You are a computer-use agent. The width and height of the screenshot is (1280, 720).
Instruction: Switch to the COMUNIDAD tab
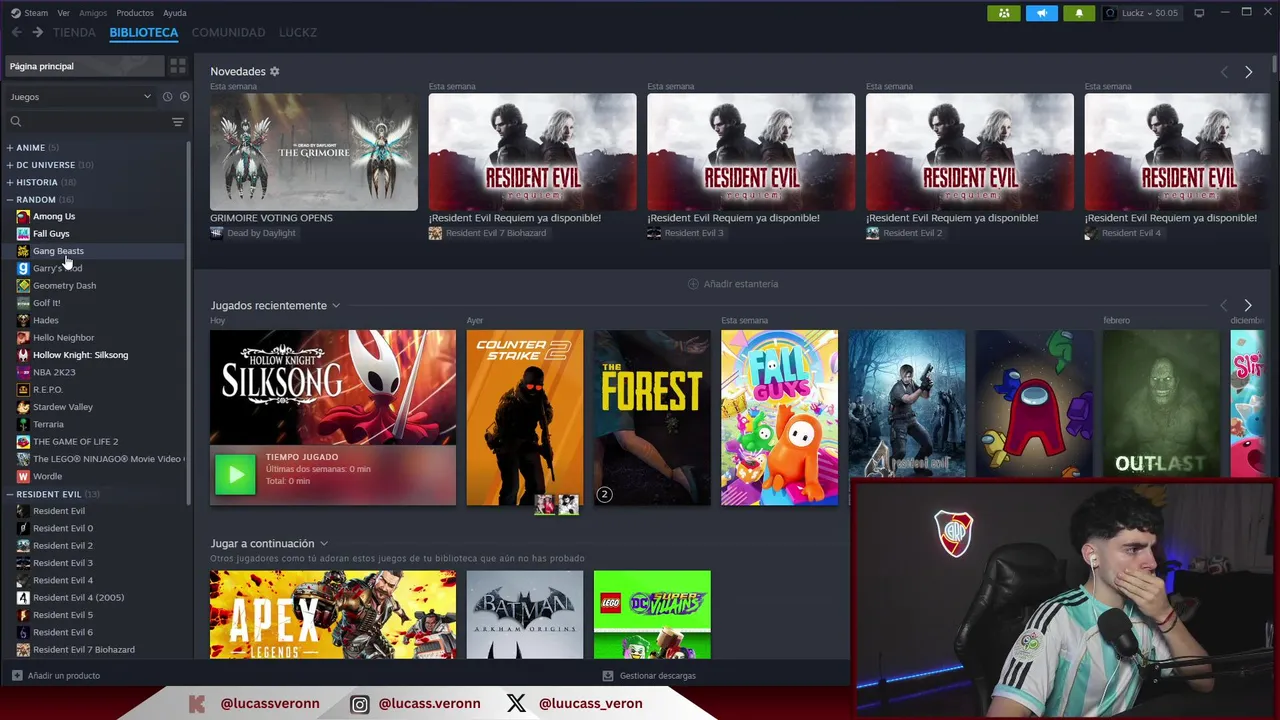click(x=228, y=33)
